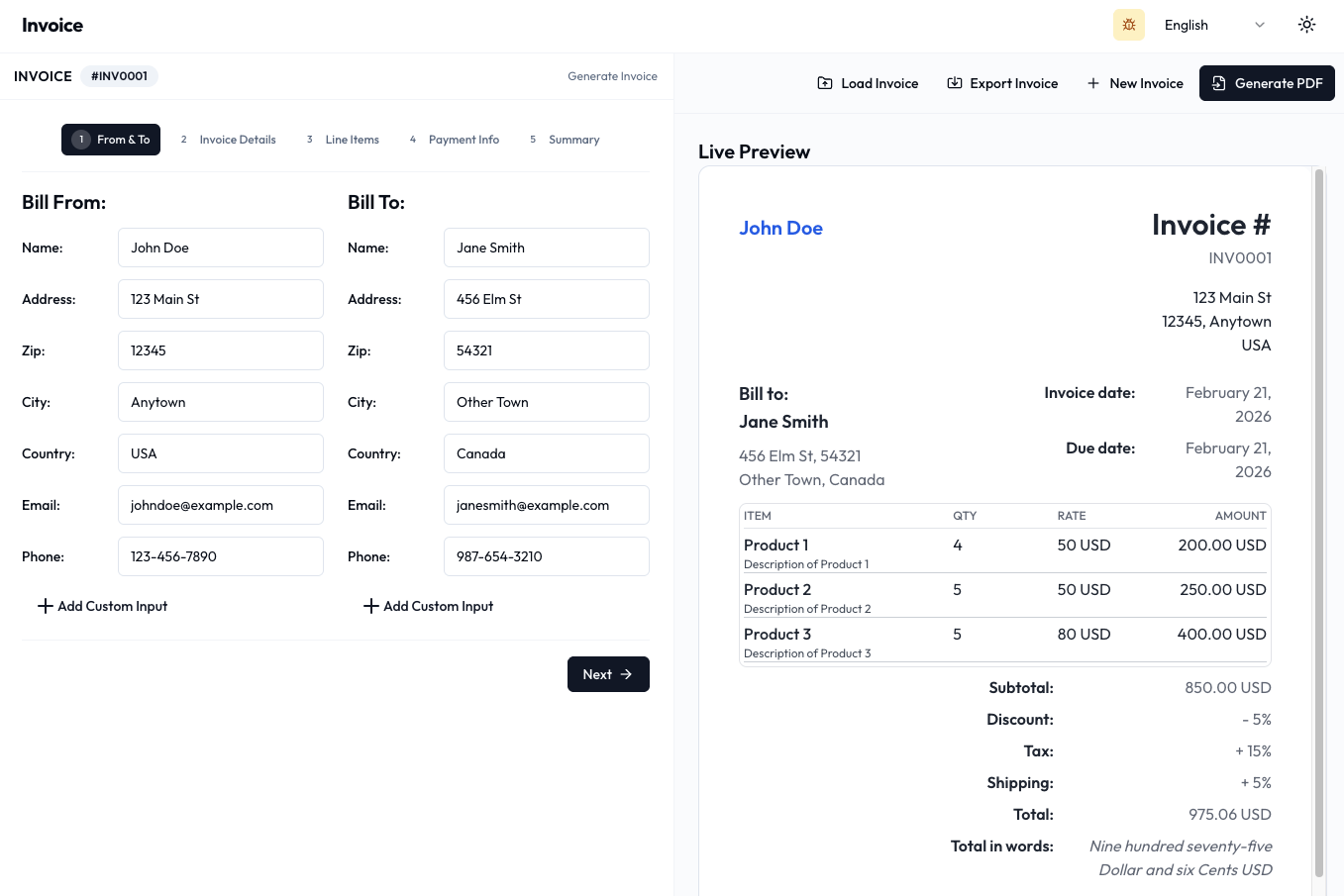Click the Generate Invoice breadcrumb text
Screen dimensions: 1344x896
612,76
